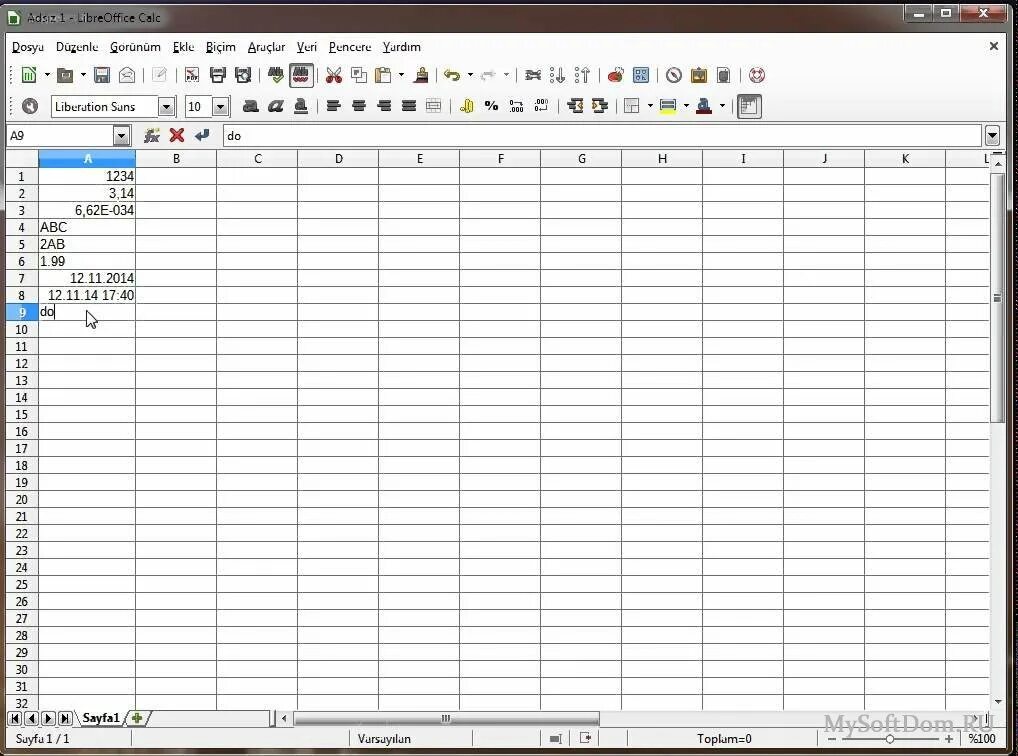The height and width of the screenshot is (756, 1018).
Task: Open the Ekle menu
Action: coord(183,47)
